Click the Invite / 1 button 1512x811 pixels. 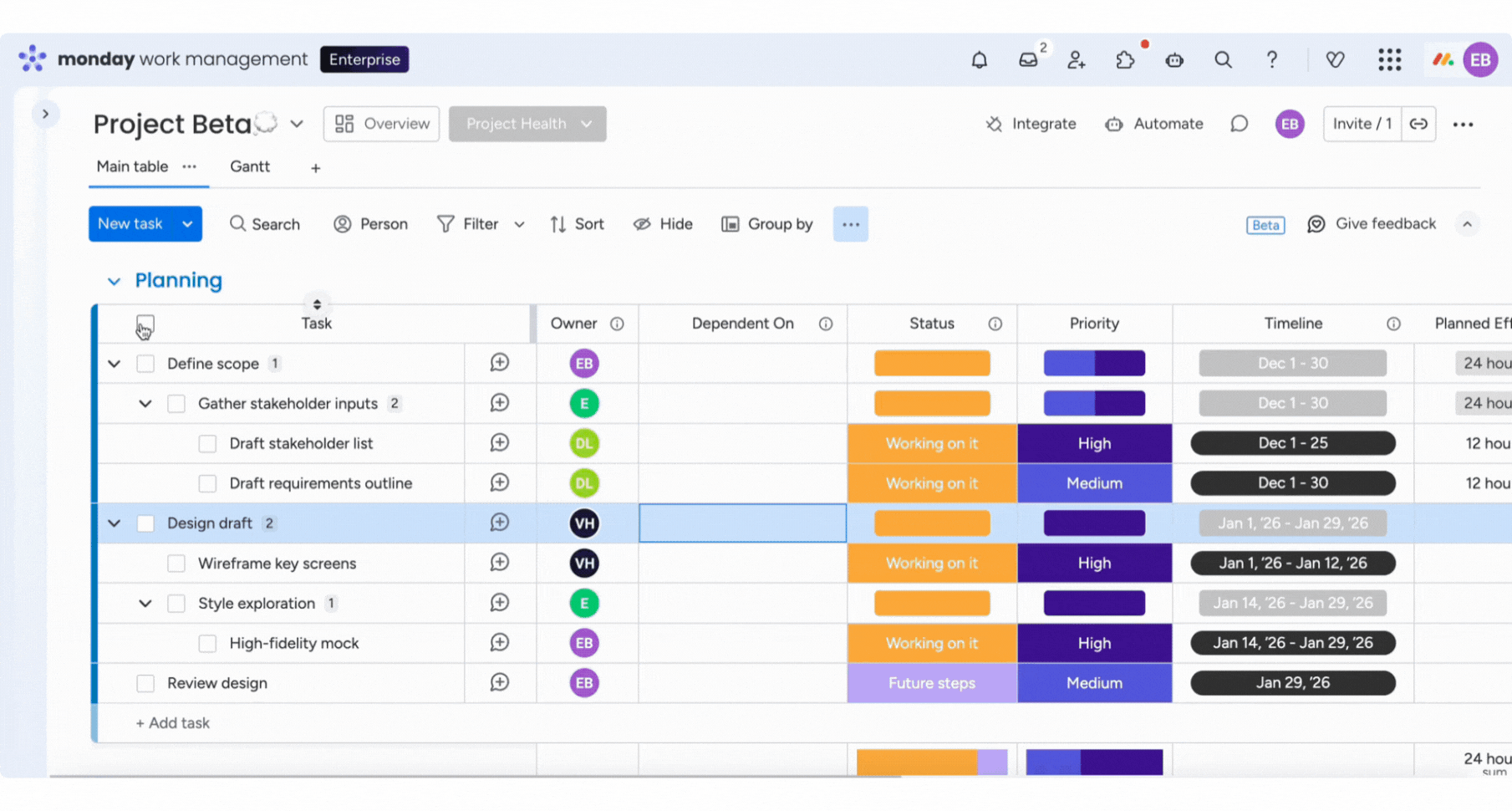click(1362, 124)
